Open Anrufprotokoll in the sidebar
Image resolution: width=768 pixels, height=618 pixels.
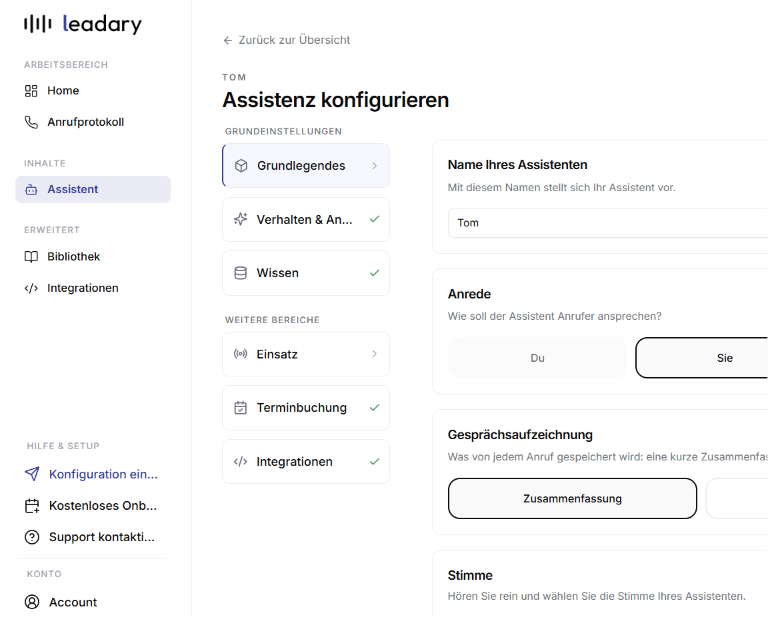coord(93,122)
